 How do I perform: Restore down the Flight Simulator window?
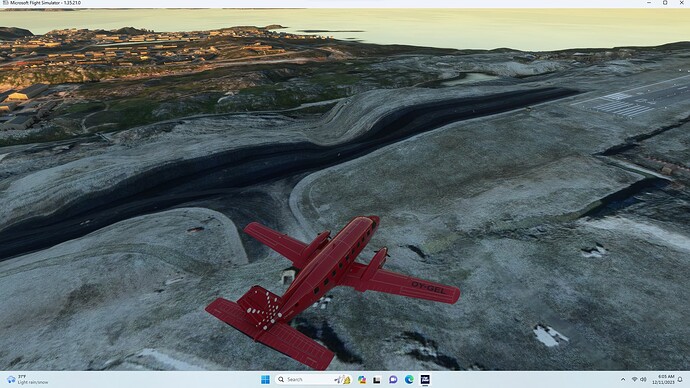[x=665, y=3]
